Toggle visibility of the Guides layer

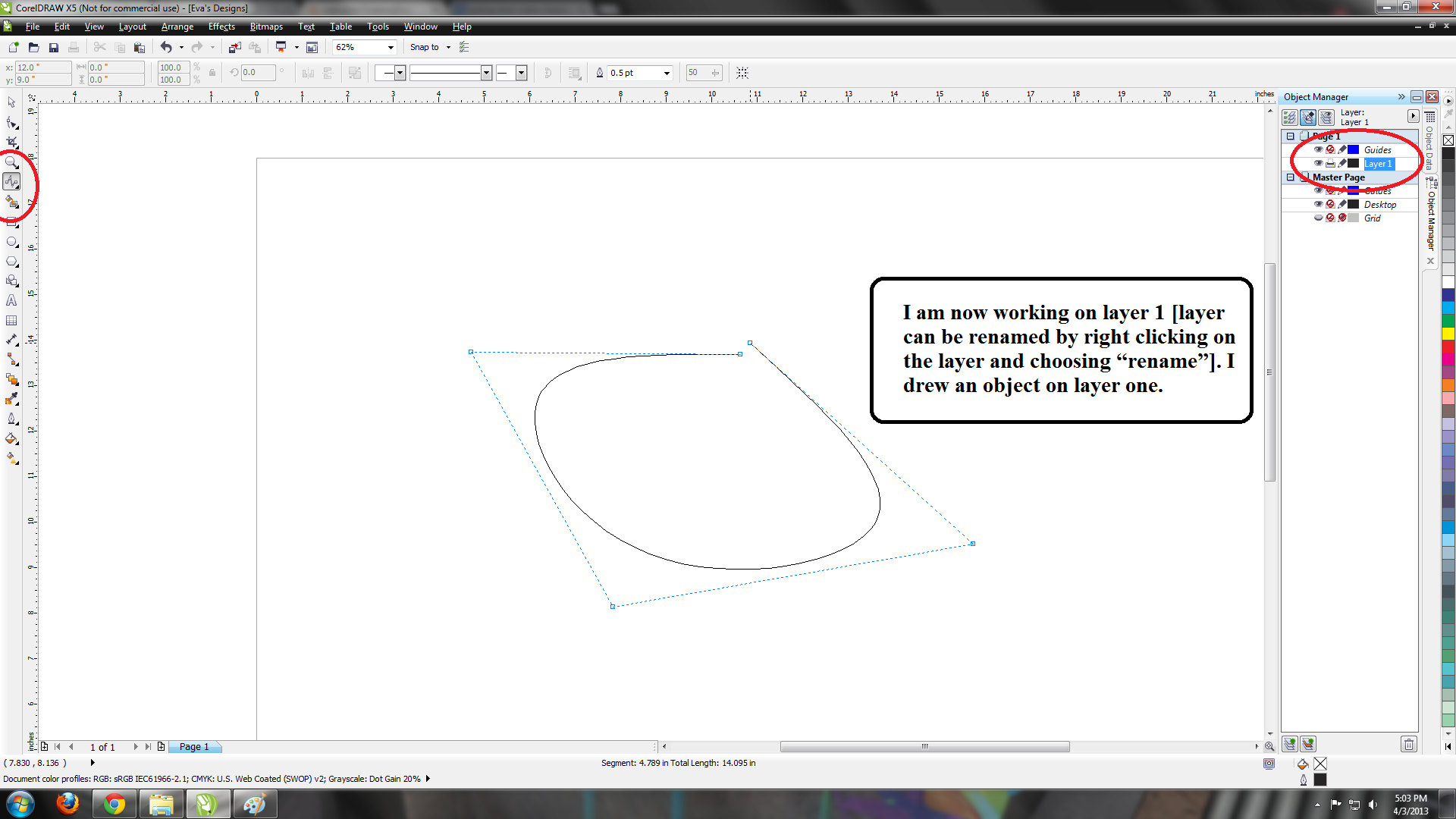[x=1319, y=149]
